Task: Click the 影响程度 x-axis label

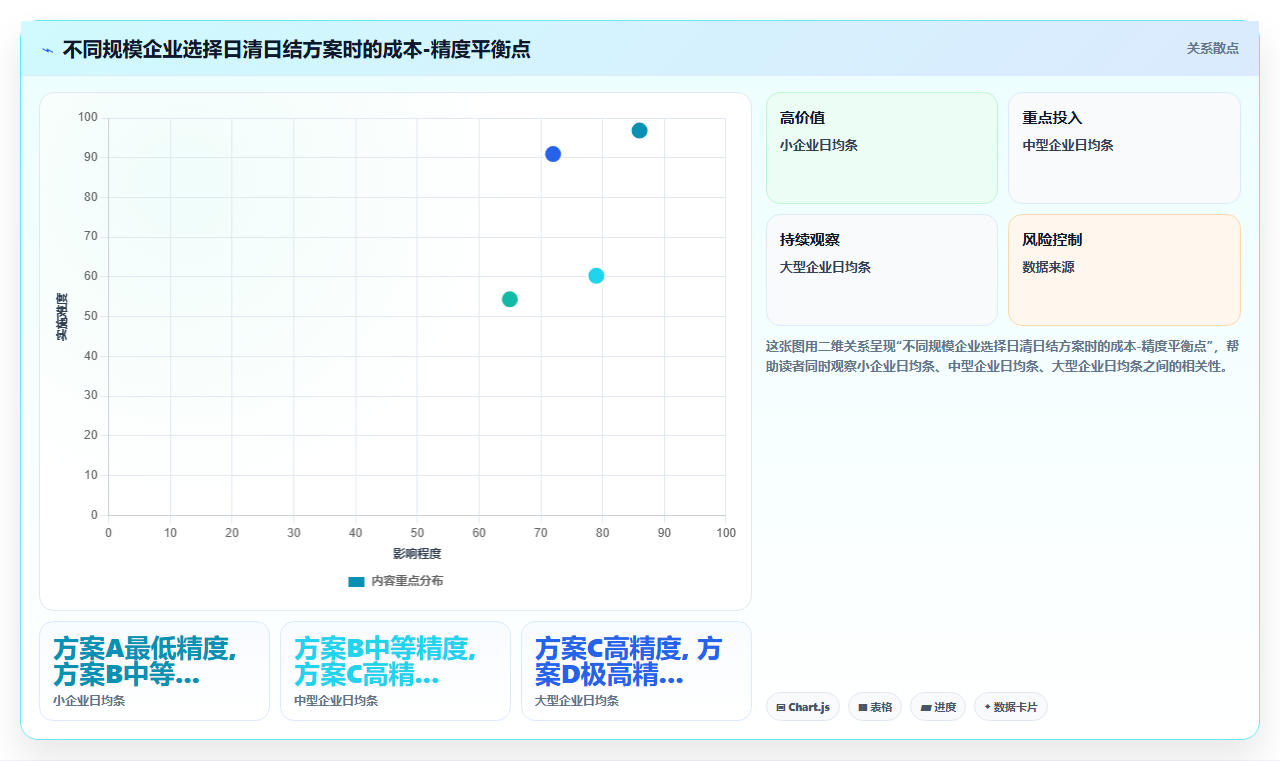Action: tap(417, 554)
